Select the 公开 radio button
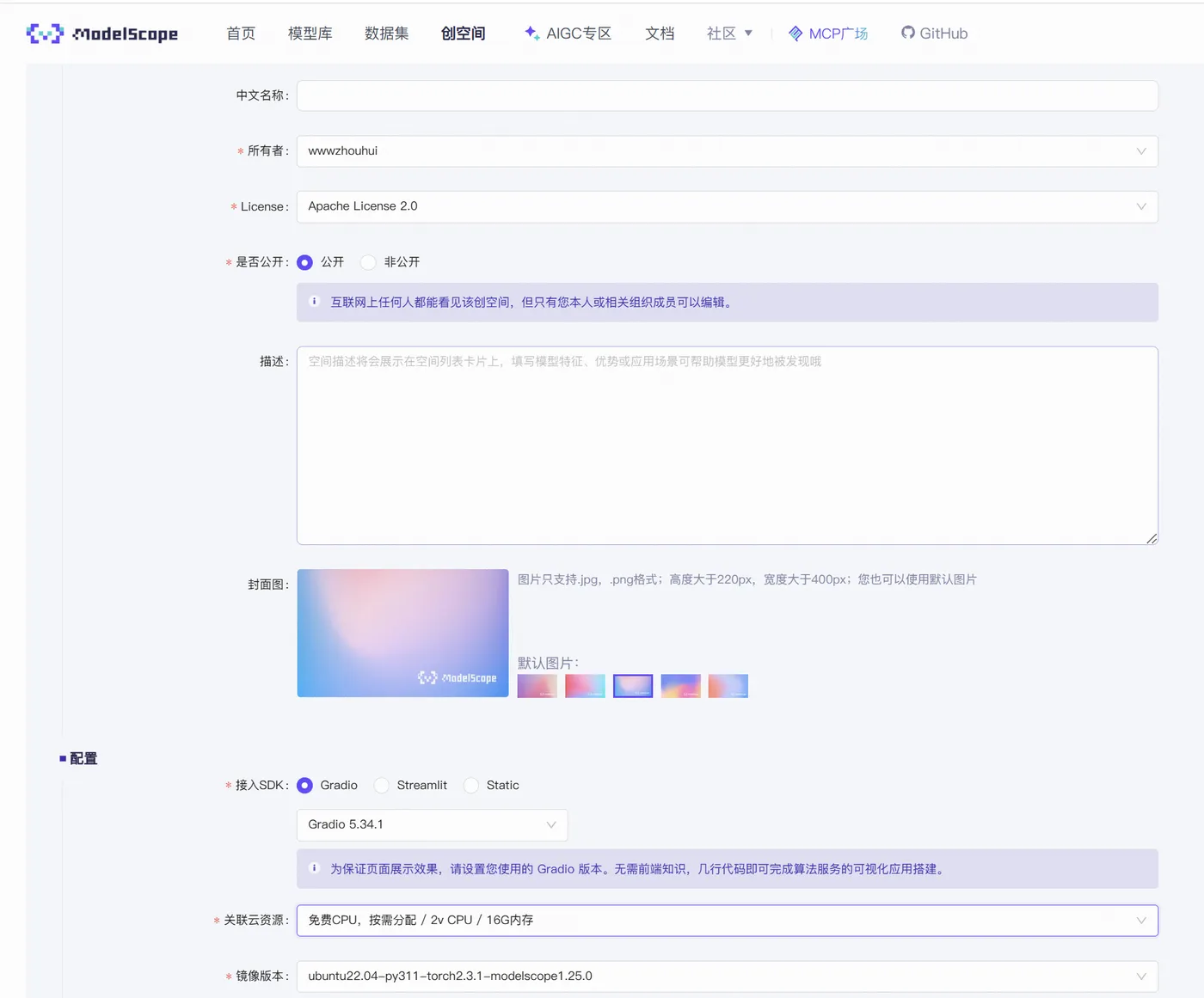The width and height of the screenshot is (1204, 998). (x=304, y=262)
